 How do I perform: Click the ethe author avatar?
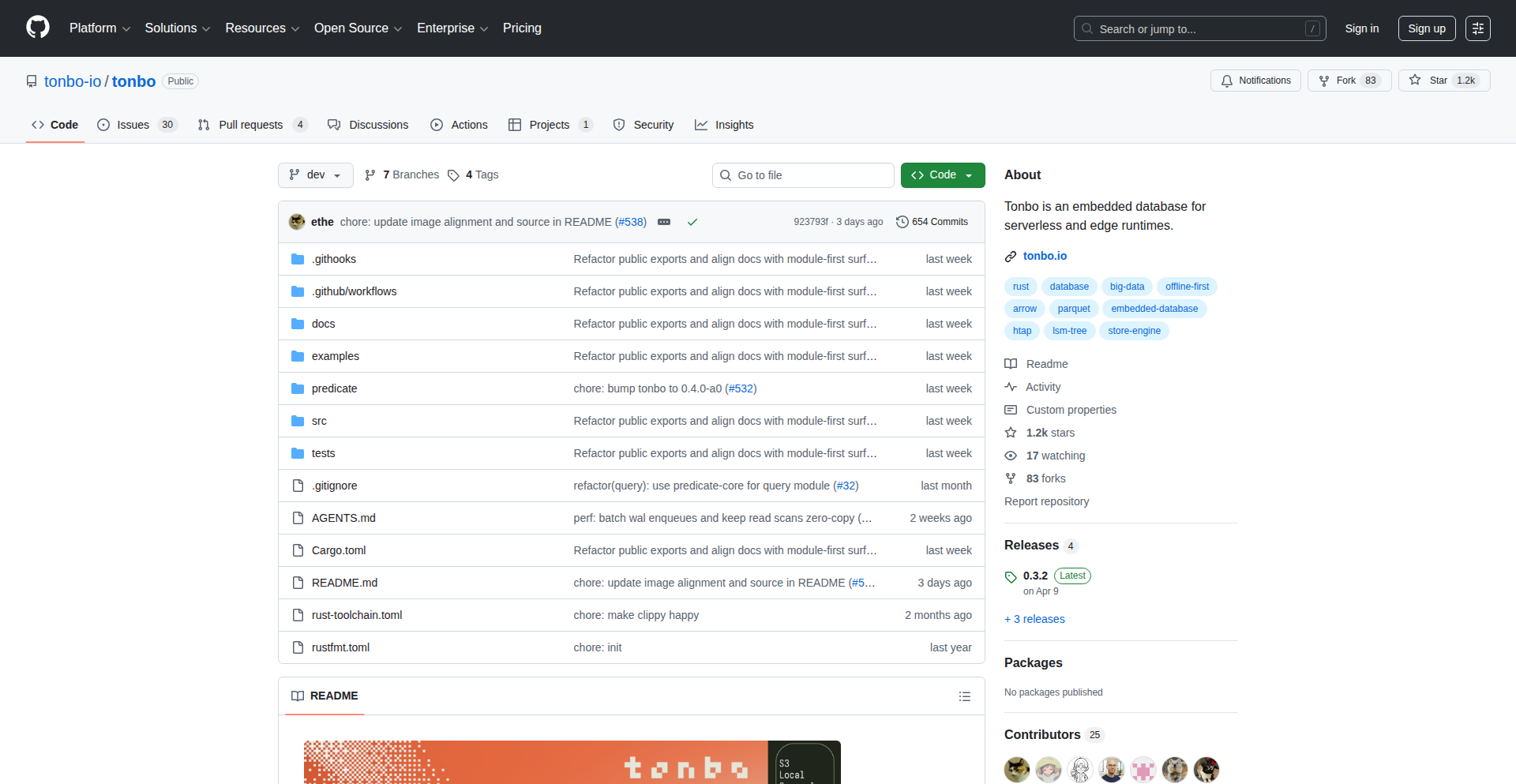click(x=297, y=222)
